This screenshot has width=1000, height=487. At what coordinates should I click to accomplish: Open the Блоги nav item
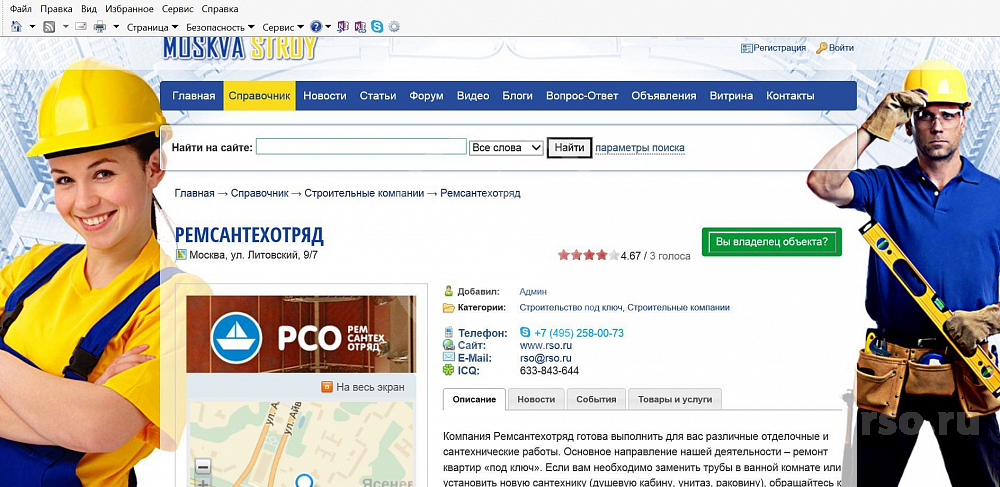coord(517,96)
